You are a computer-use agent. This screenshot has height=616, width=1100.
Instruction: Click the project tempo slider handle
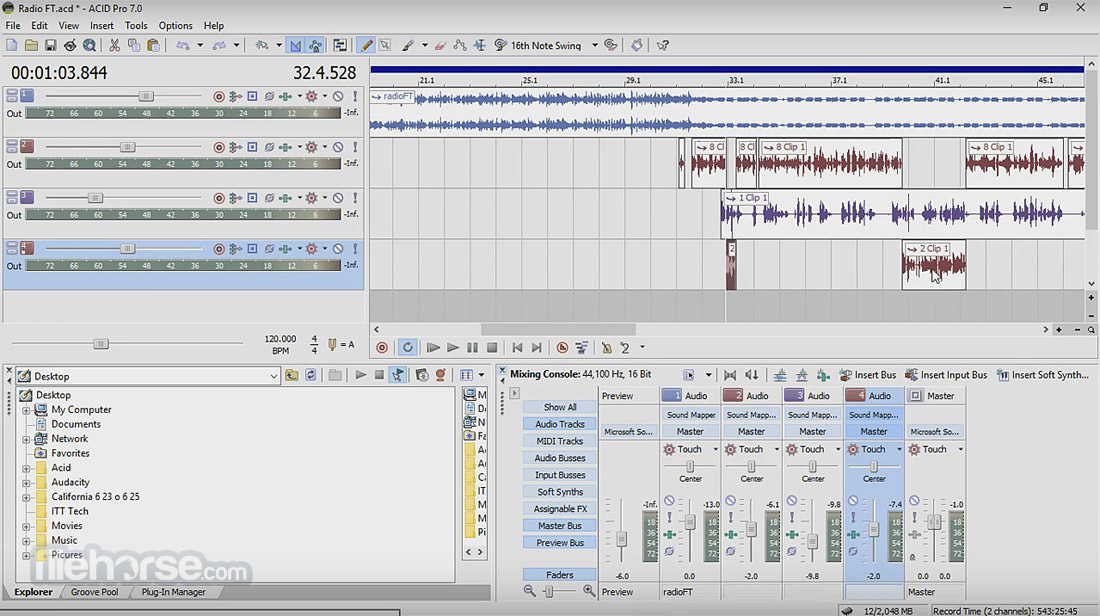[x=101, y=344]
